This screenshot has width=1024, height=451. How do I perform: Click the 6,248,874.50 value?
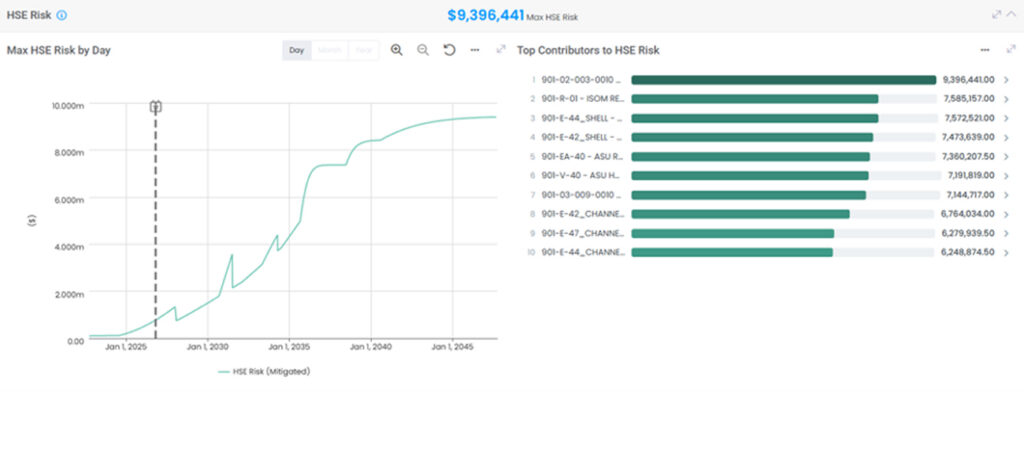click(969, 253)
